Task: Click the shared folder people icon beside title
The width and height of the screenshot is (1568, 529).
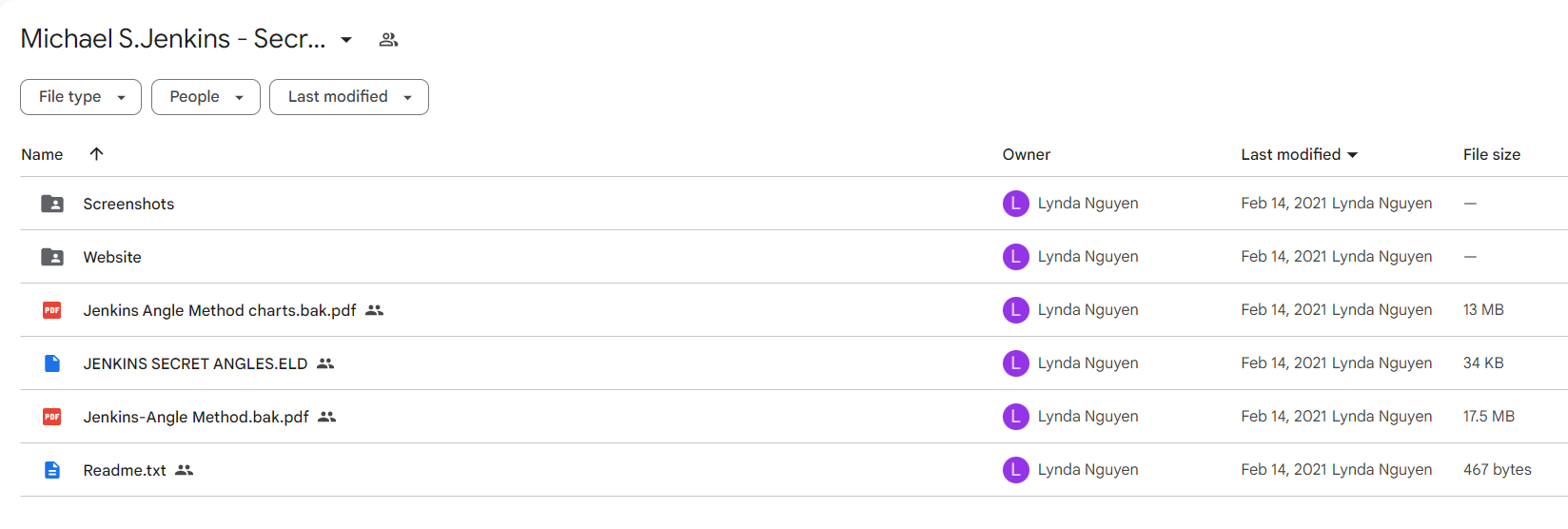Action: click(x=388, y=40)
